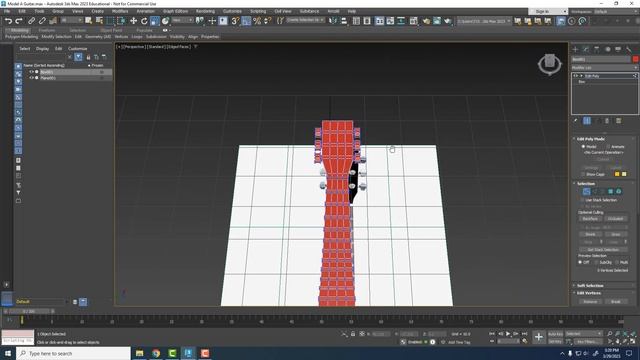Open the selection filter All dropdown

pos(71,20)
